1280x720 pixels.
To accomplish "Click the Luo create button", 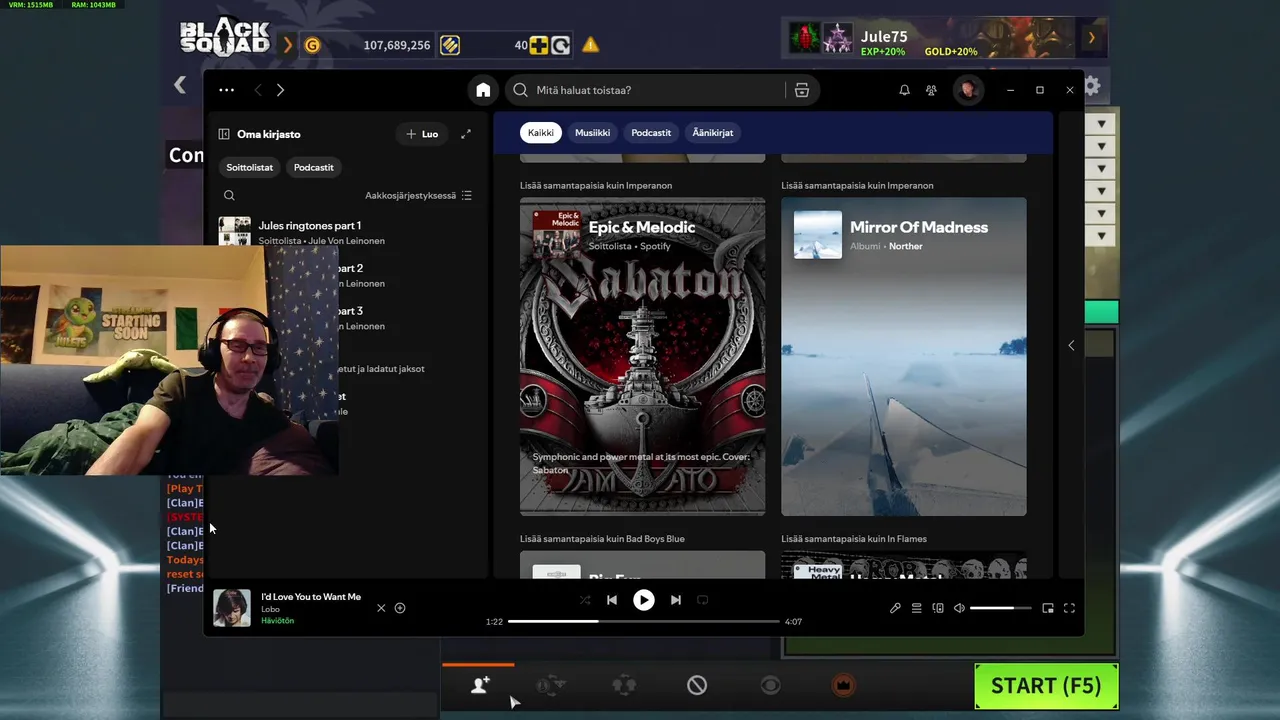I will 421,134.
